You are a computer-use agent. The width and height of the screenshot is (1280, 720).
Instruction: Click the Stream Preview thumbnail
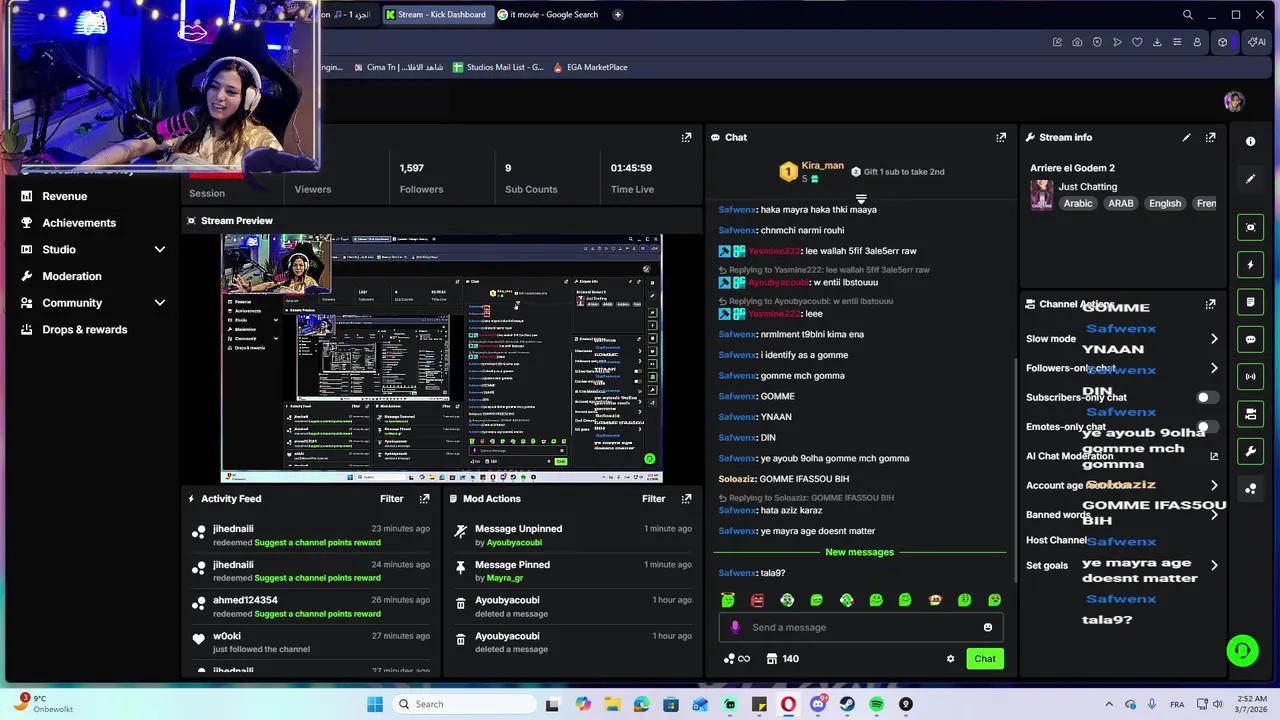point(441,358)
